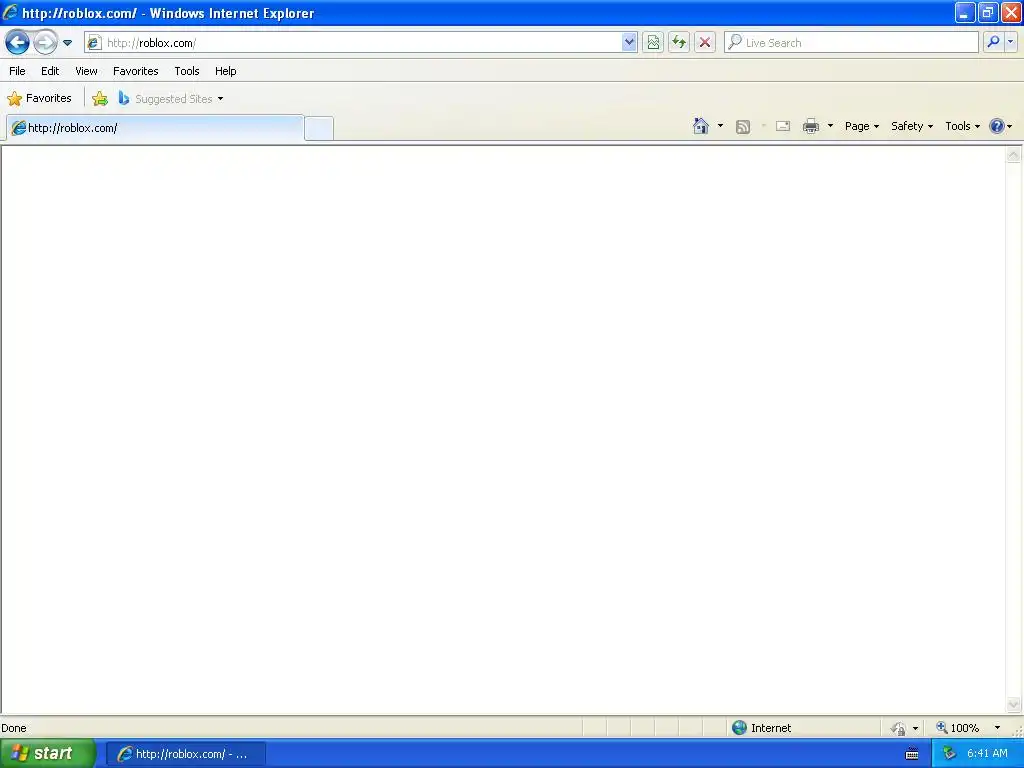Click scrollbar down arrow

click(1014, 704)
